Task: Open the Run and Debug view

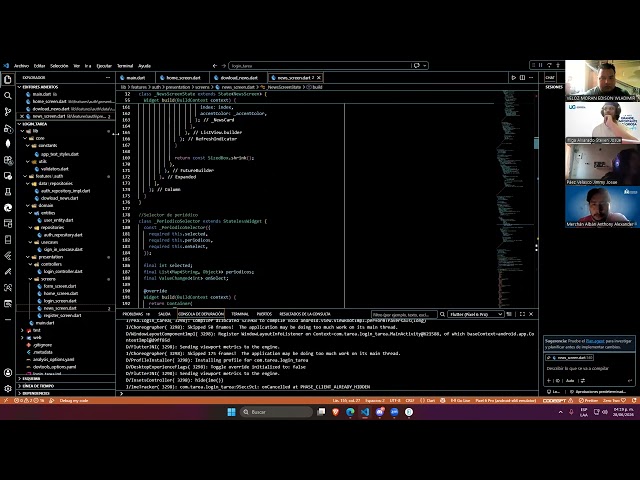Action: coord(8,128)
